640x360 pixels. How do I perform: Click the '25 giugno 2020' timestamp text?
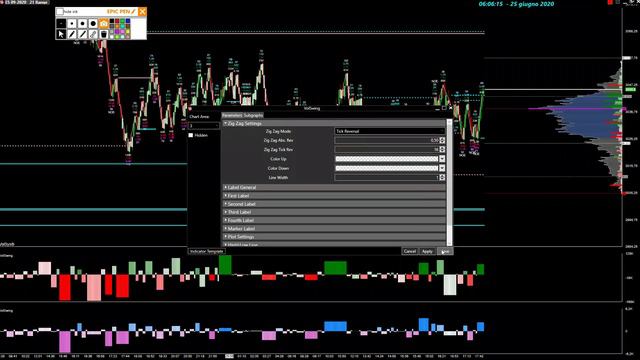coord(532,4)
